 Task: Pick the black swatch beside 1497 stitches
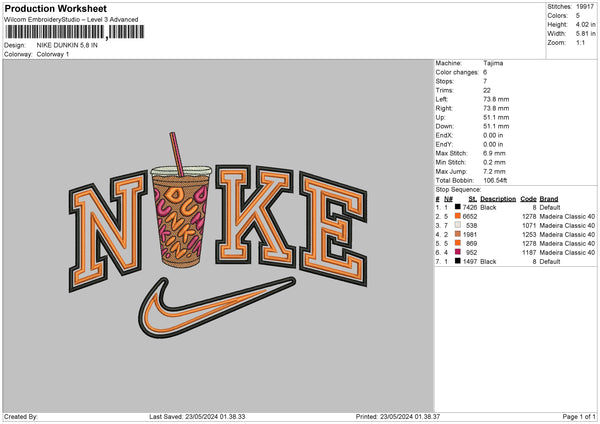pyautogui.click(x=458, y=261)
